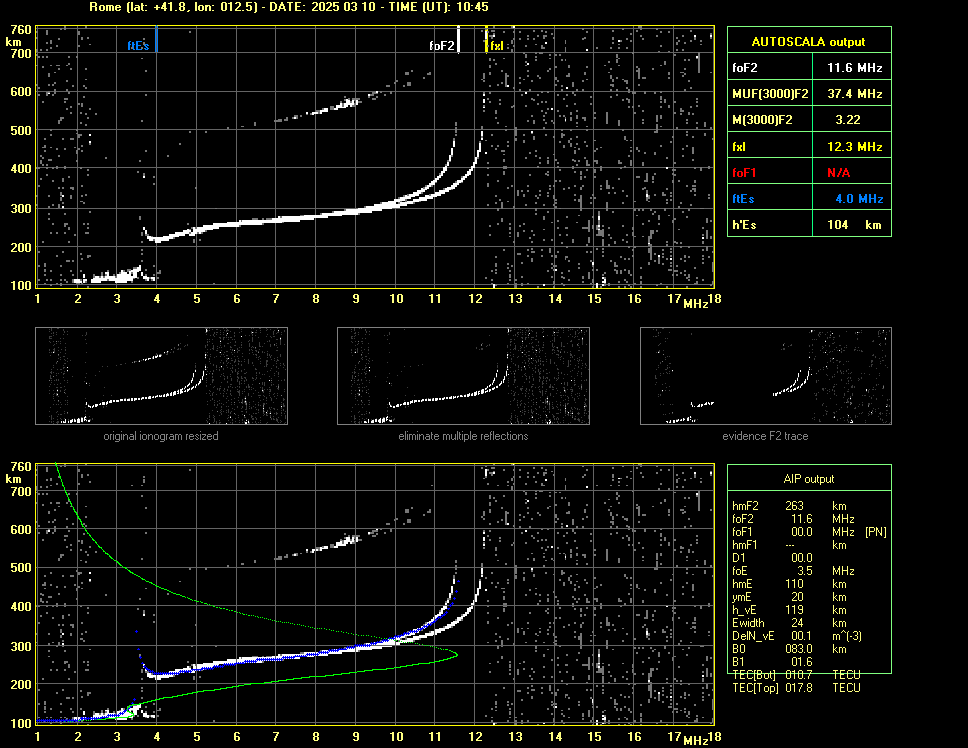
Task: Click the '[PN]' tag beside foF1
Action: pos(875,532)
